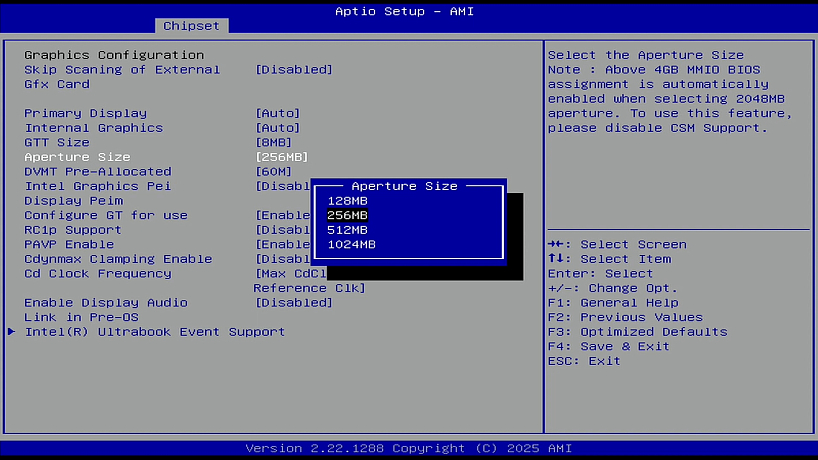This screenshot has height=460, width=818.
Task: Select 128MB in Aperture Size popup
Action: point(347,201)
